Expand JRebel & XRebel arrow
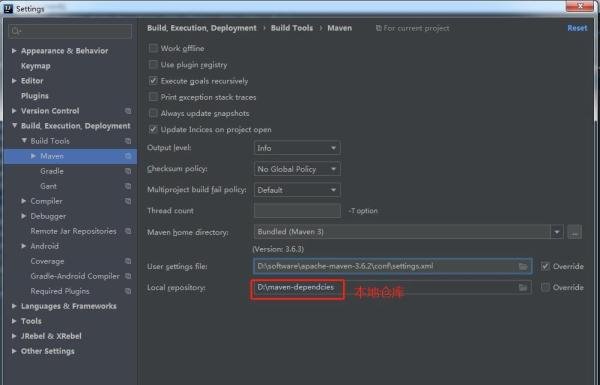This screenshot has height=385, width=600. (x=14, y=336)
